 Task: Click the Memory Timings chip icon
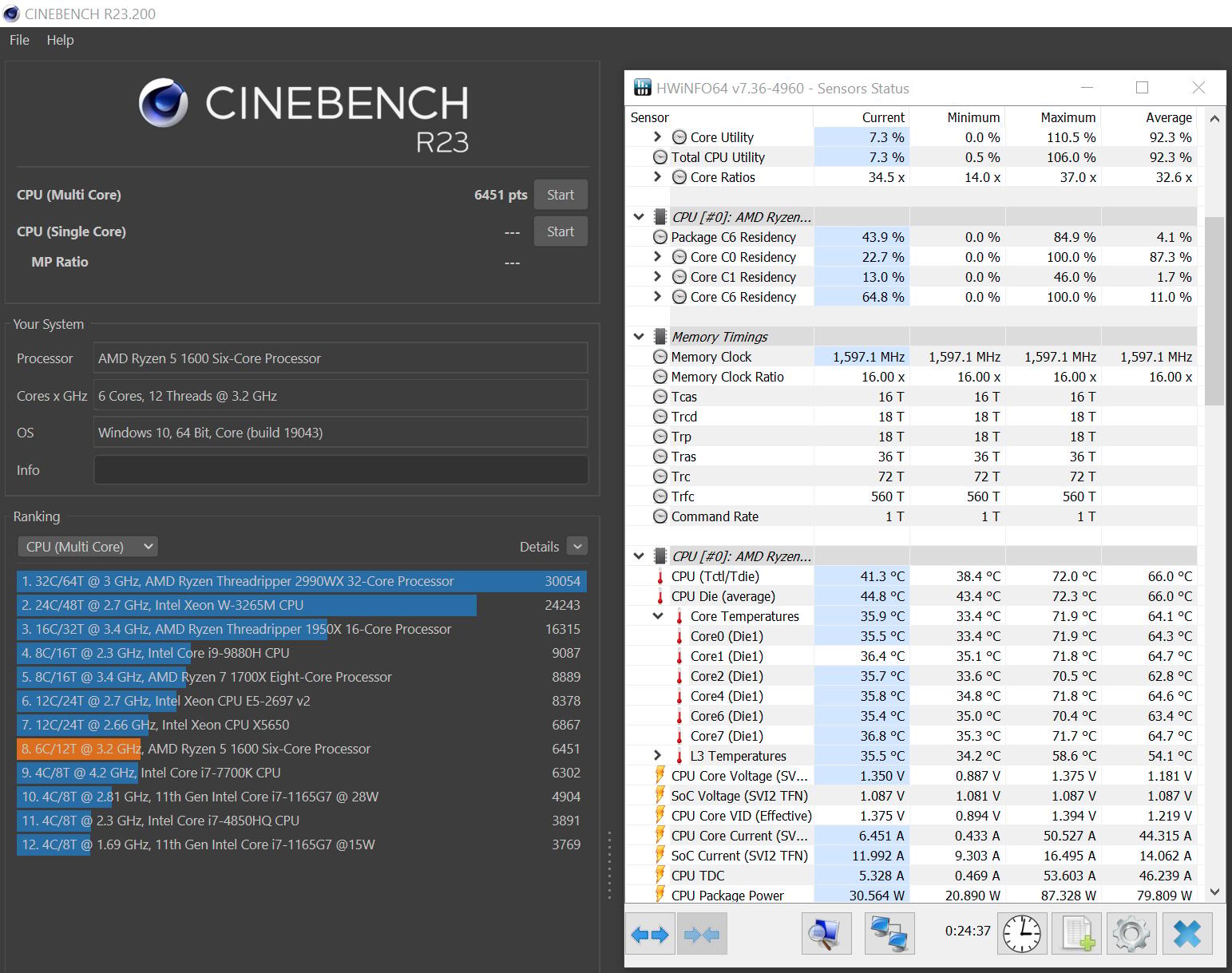point(660,337)
